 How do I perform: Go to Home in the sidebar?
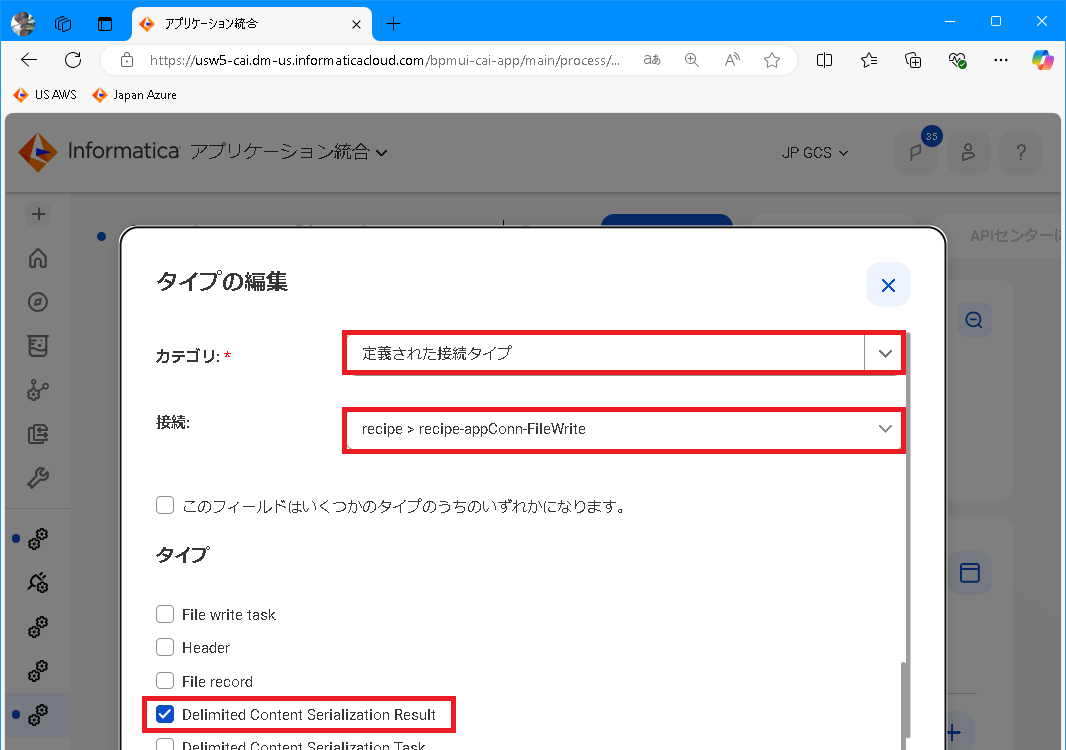[38, 258]
